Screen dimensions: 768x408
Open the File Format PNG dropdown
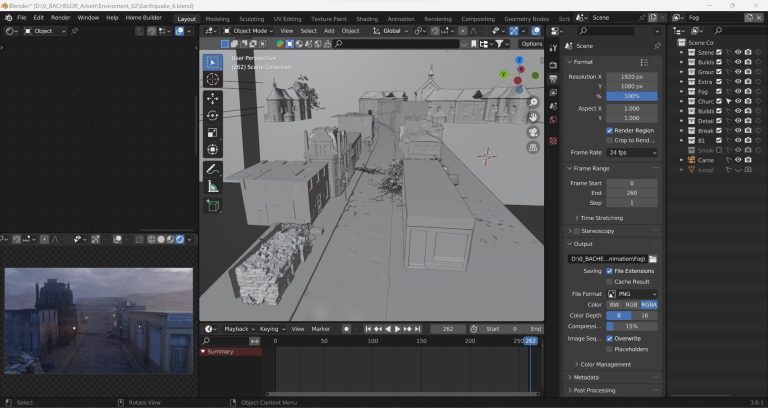(632, 294)
